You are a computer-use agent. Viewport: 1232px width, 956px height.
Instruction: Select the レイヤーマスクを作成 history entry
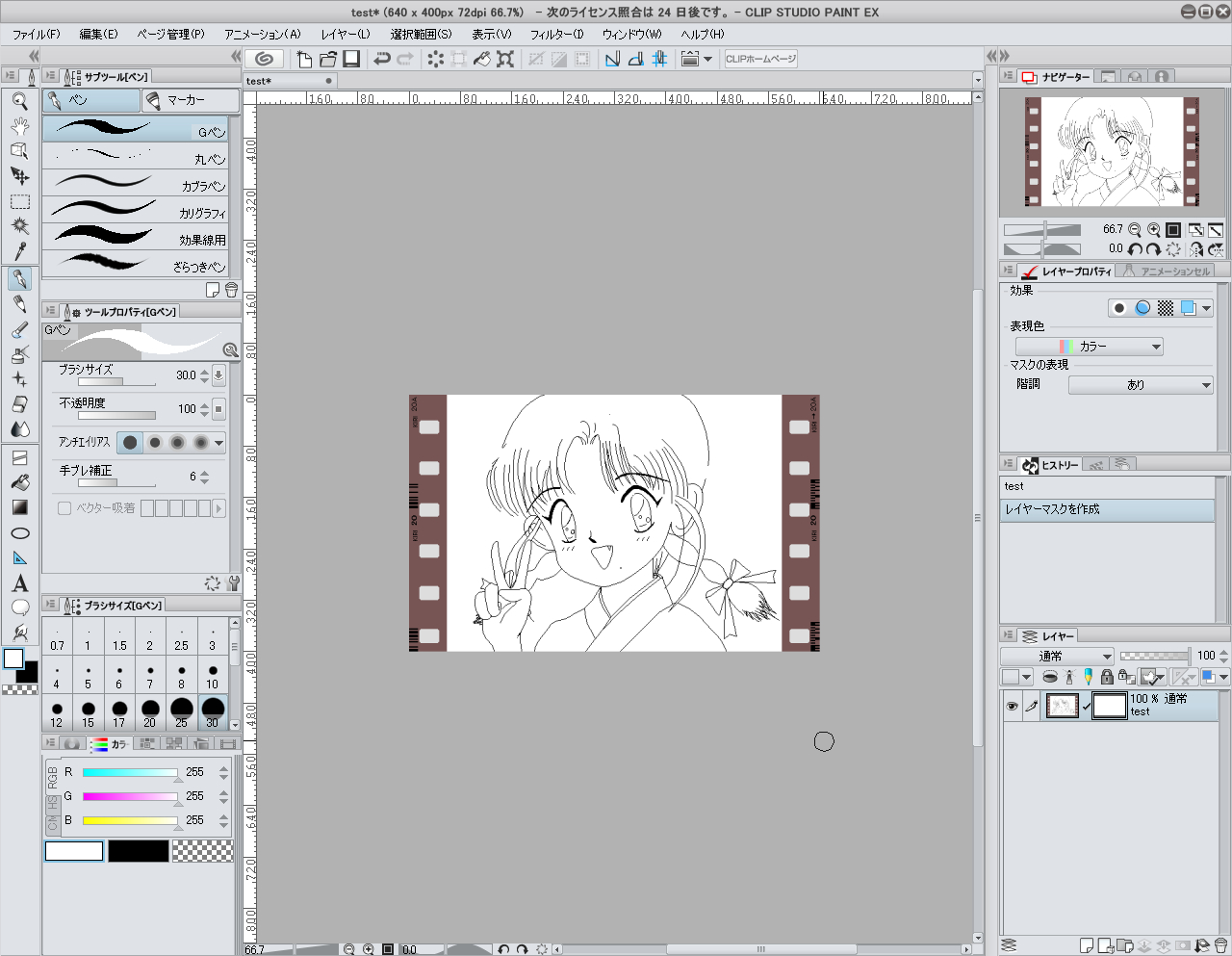tap(1107, 509)
